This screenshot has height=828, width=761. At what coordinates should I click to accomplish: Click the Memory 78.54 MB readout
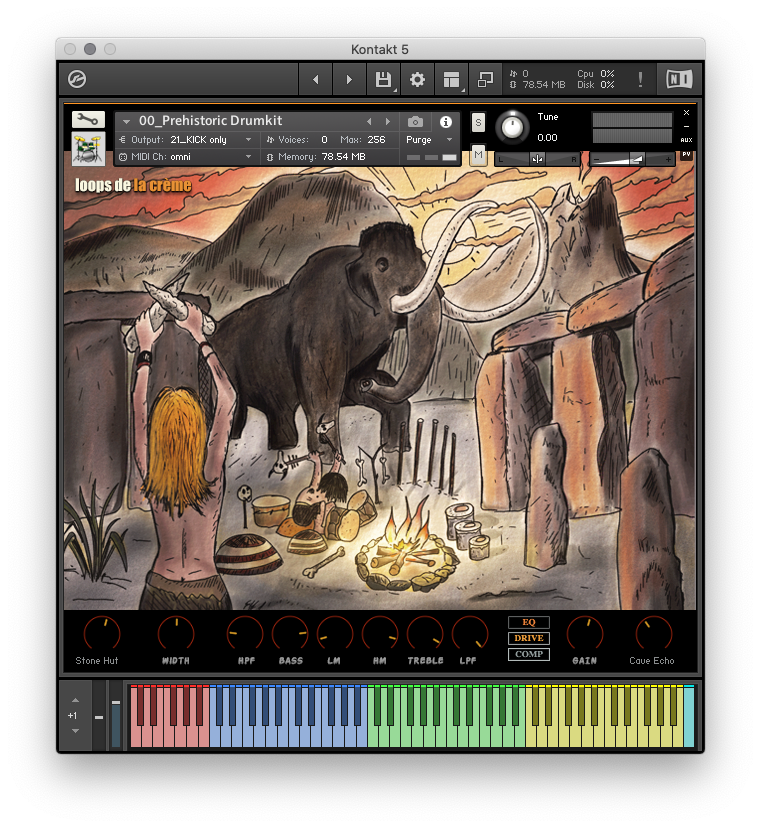pos(315,156)
